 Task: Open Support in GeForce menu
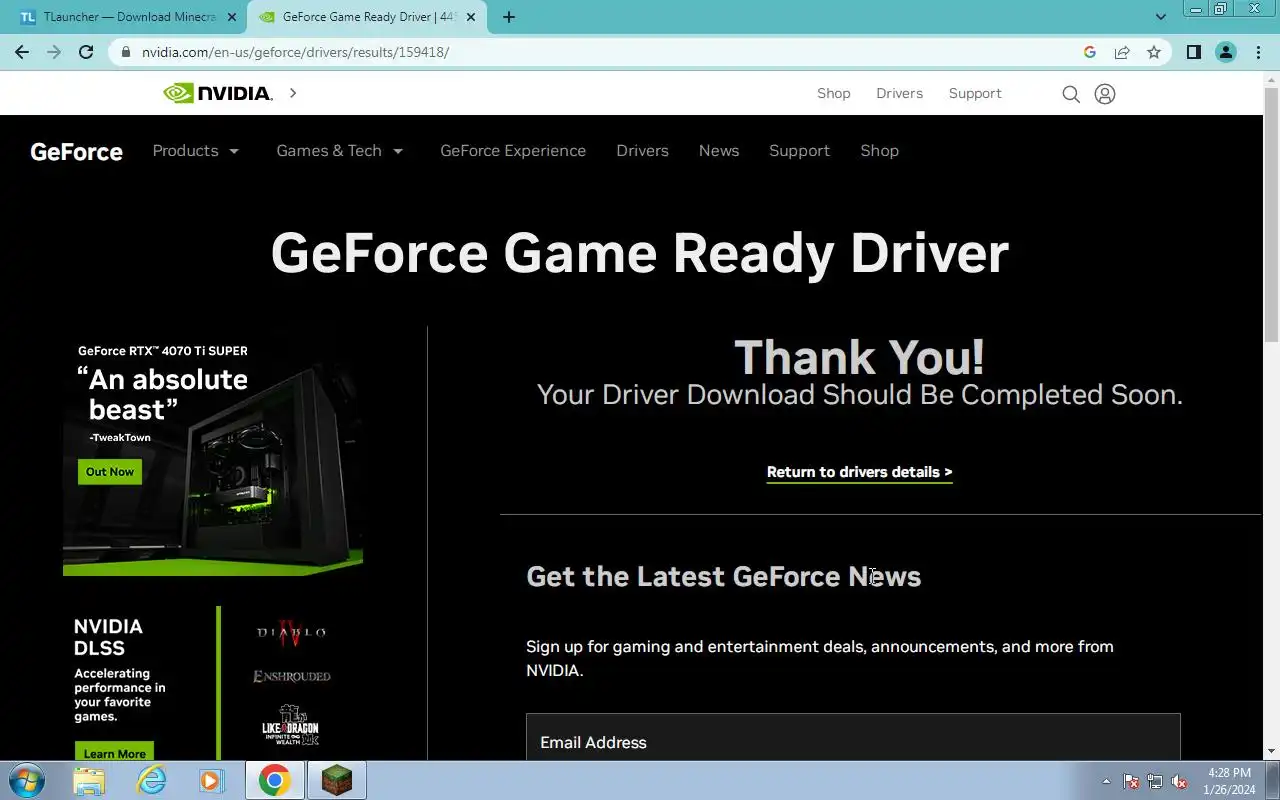(x=799, y=151)
